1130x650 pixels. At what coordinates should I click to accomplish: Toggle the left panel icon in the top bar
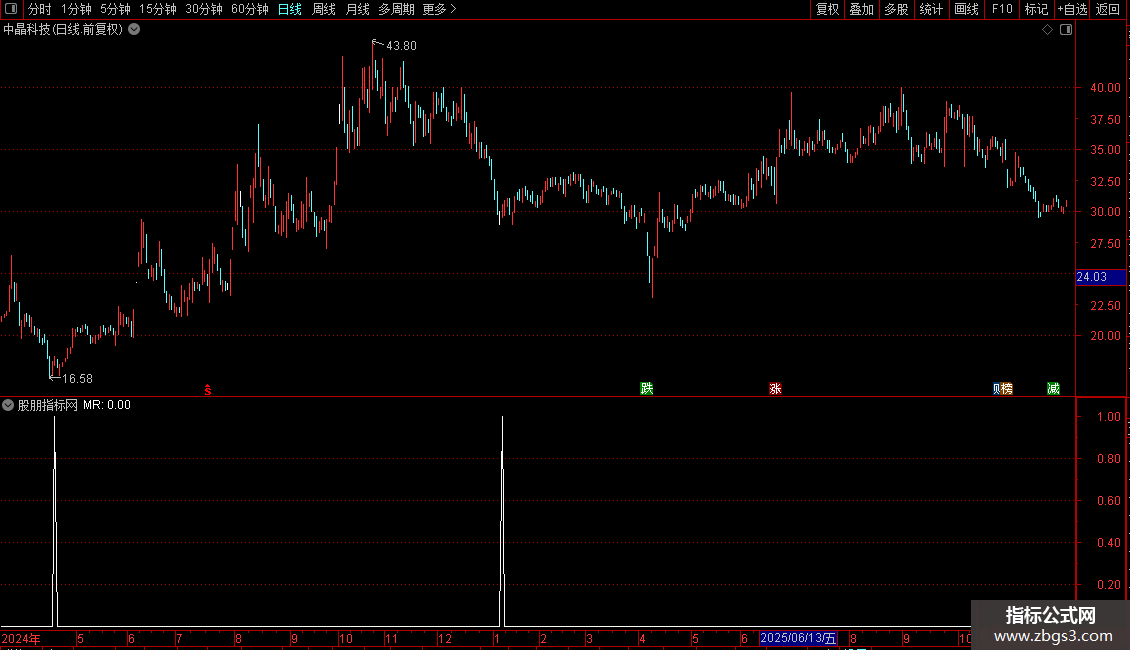(11, 9)
